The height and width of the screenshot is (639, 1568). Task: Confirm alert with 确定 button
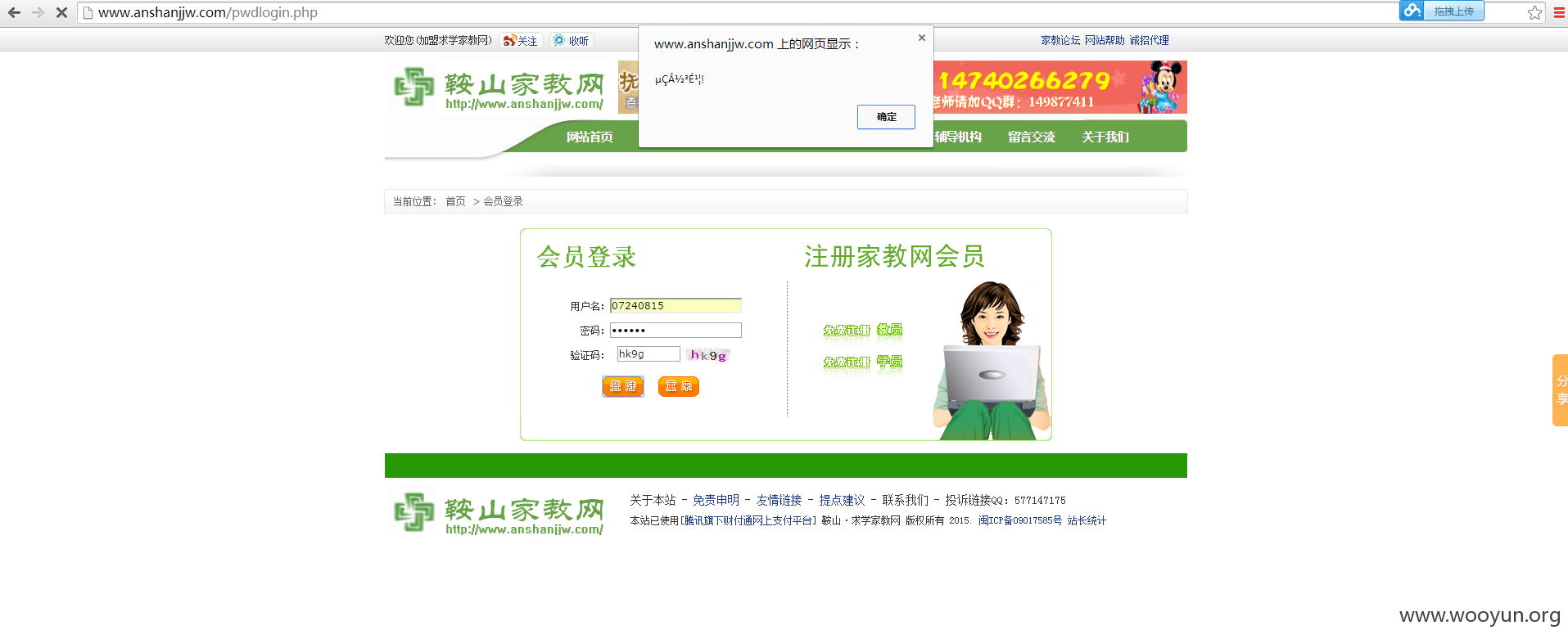point(886,117)
